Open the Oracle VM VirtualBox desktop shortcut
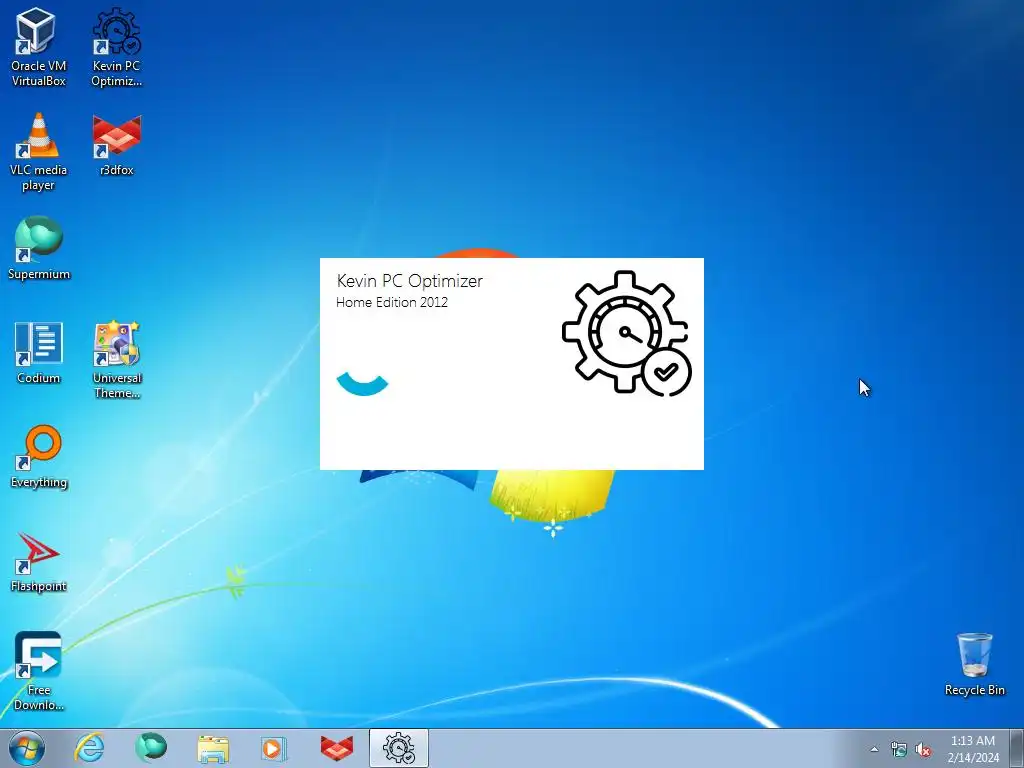The height and width of the screenshot is (768, 1024). pyautogui.click(x=38, y=48)
